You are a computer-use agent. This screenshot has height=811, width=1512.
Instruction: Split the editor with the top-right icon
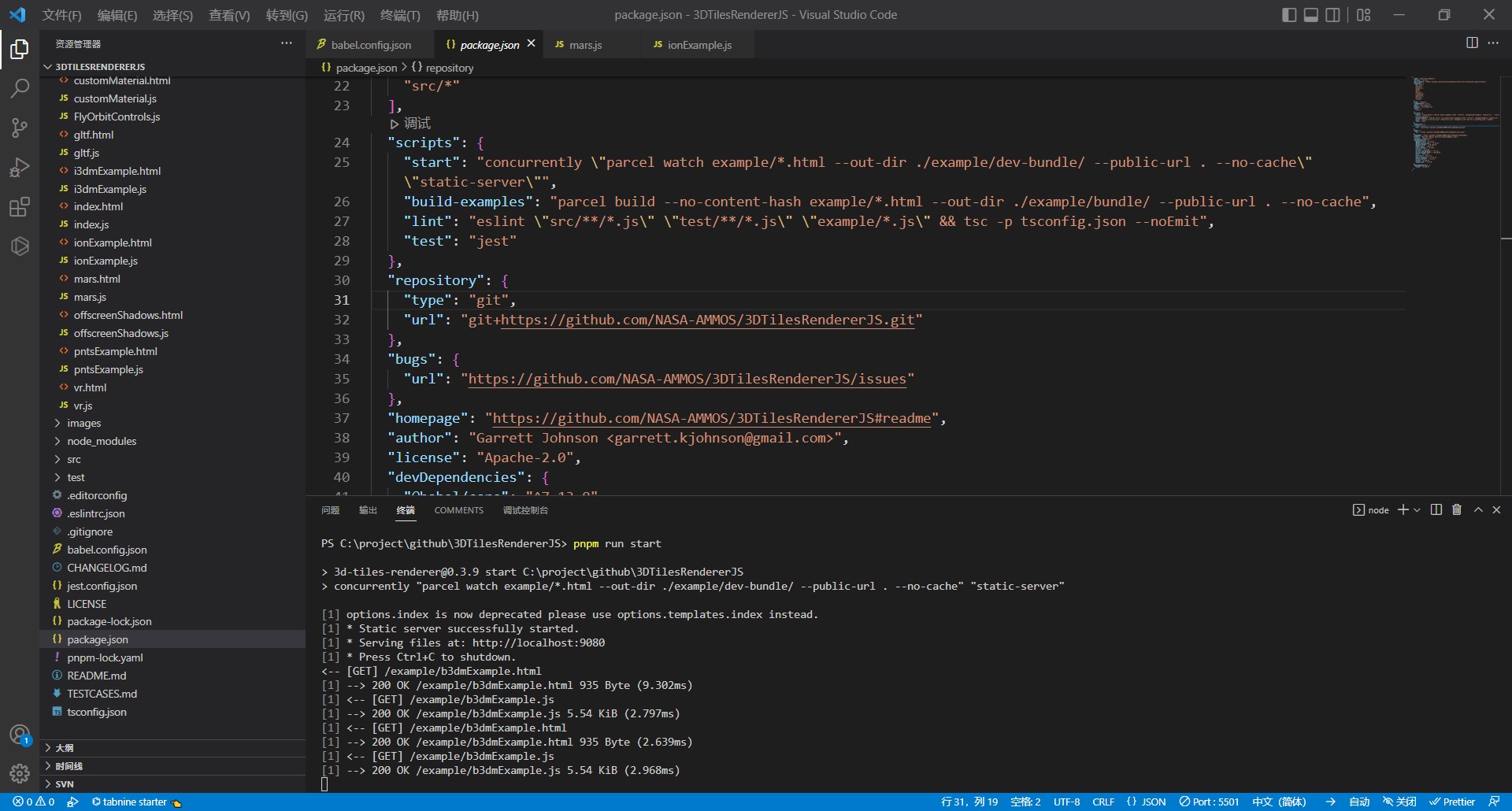[x=1471, y=43]
